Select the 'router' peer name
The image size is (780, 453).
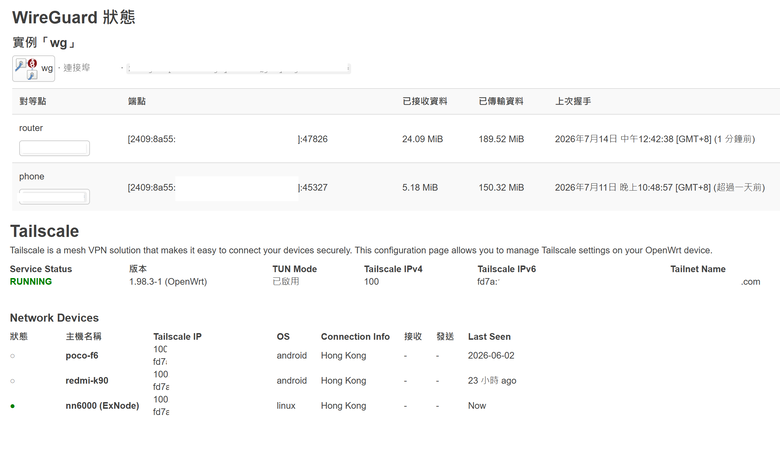click(x=31, y=128)
